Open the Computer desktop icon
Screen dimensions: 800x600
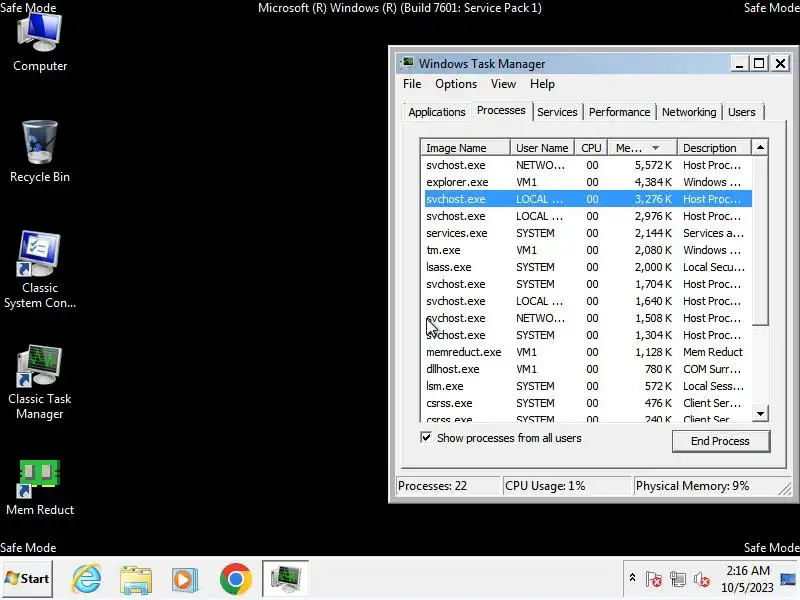pos(40,43)
